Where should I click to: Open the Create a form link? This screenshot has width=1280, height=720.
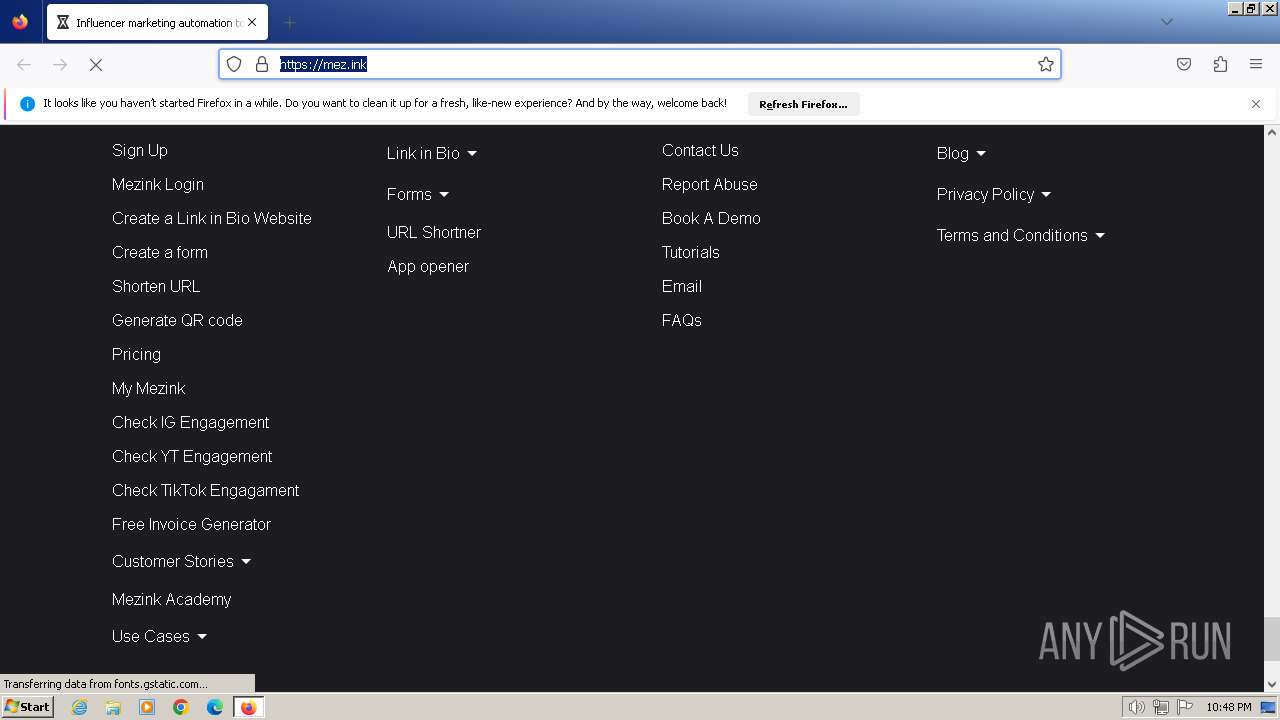pyautogui.click(x=160, y=252)
